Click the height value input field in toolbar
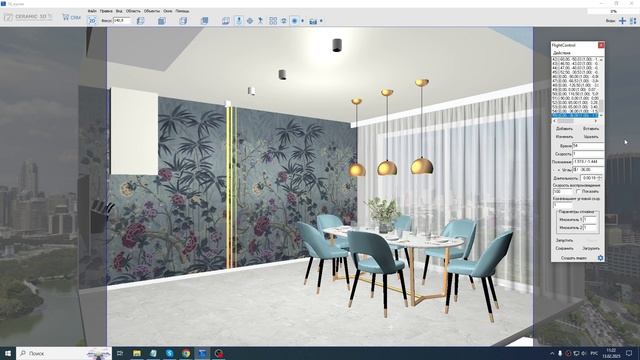This screenshot has width=640, height=360. pos(122,20)
